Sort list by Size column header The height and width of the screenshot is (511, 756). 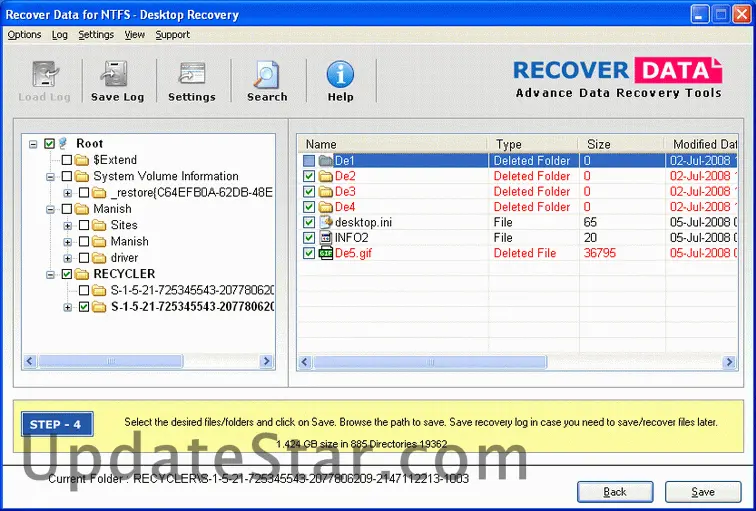tap(622, 144)
